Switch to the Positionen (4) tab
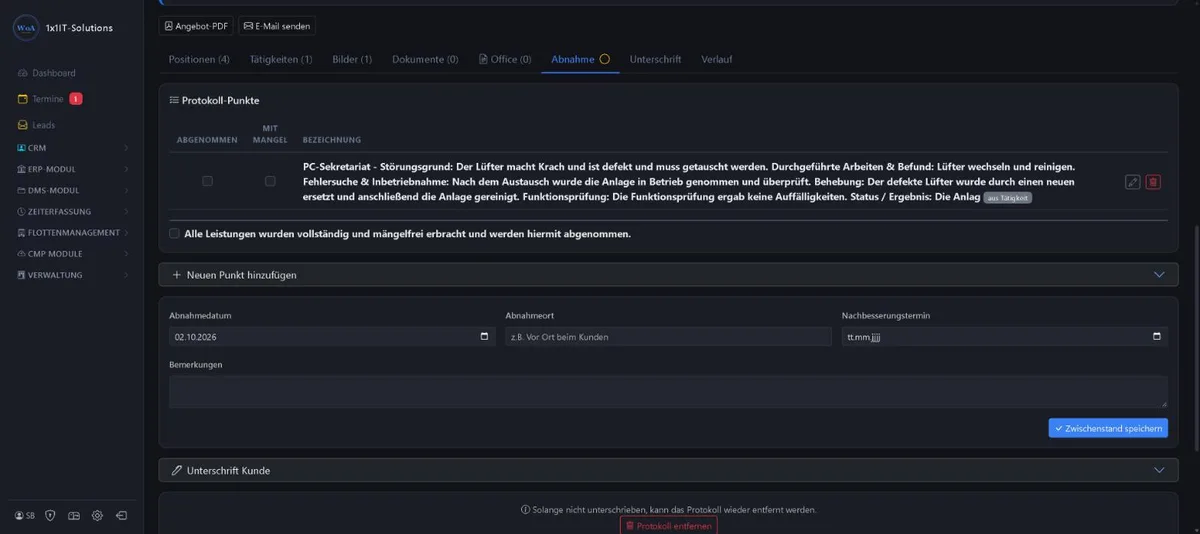 (x=199, y=59)
